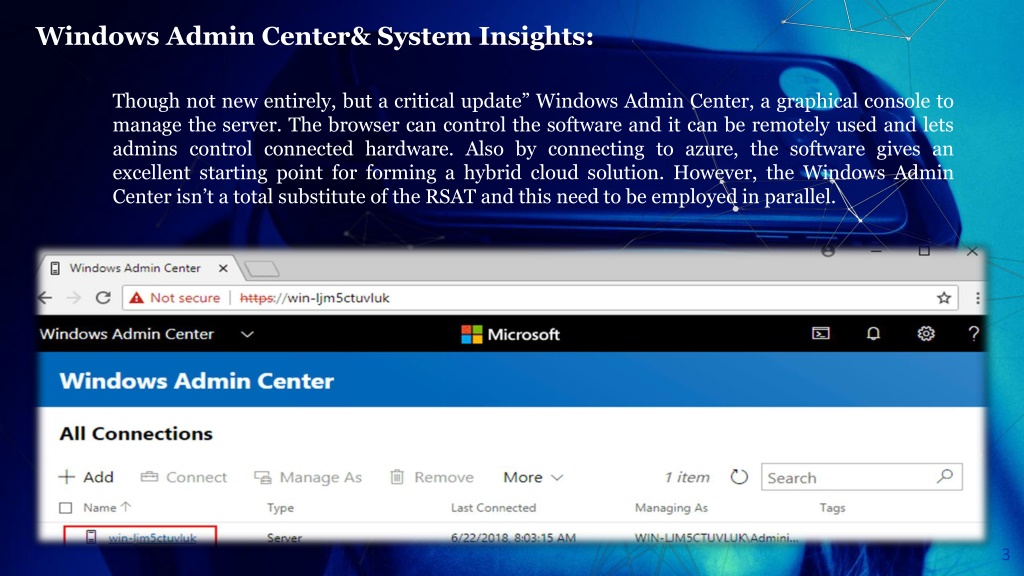Click the search magnifier icon

944,477
